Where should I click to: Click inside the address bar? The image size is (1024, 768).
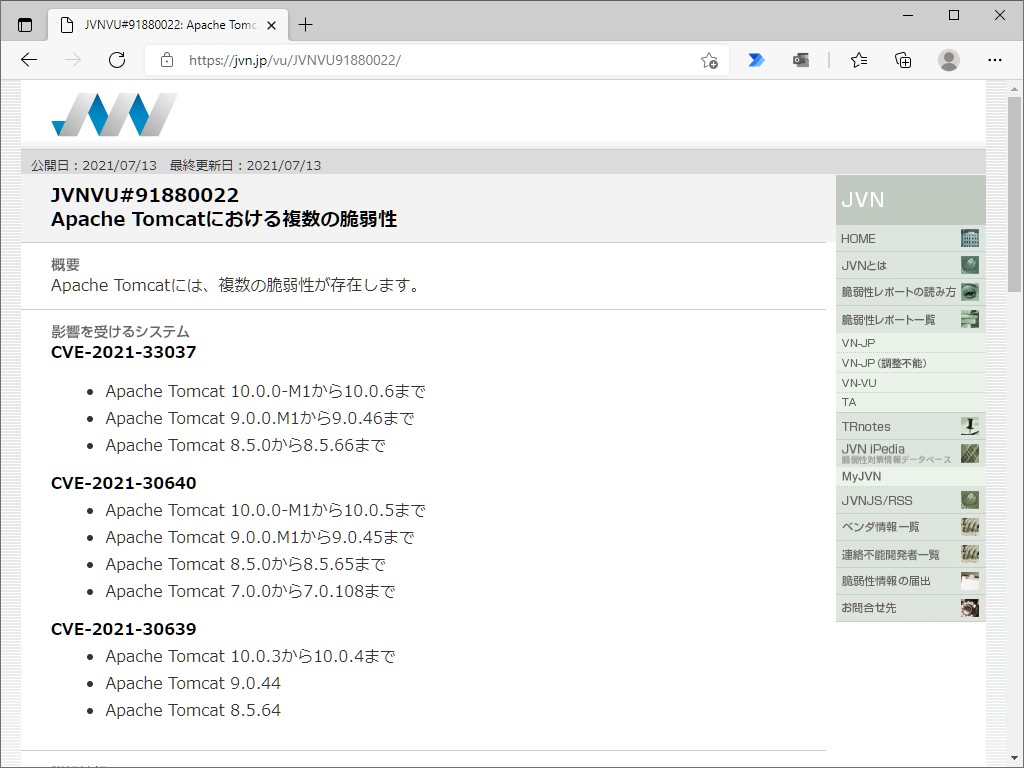point(400,60)
